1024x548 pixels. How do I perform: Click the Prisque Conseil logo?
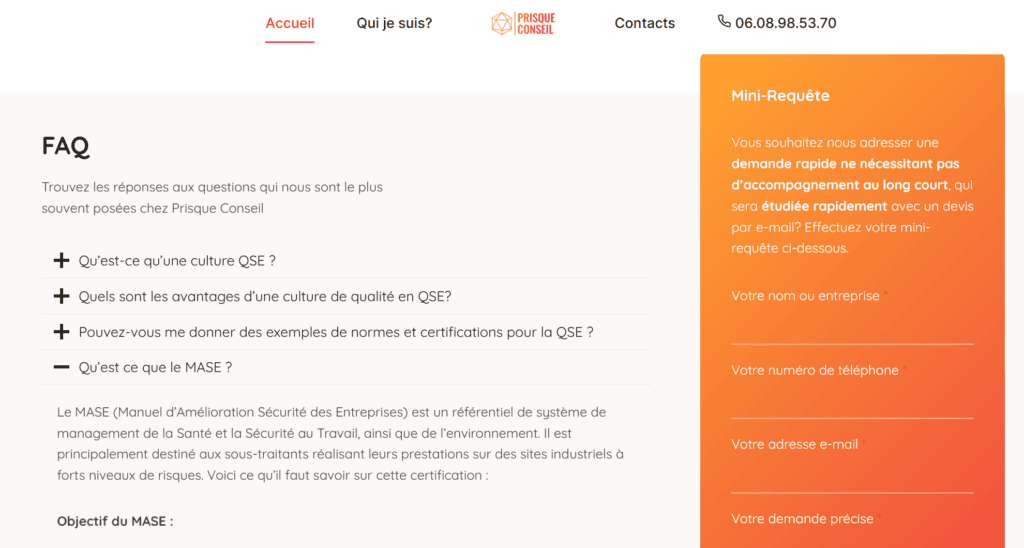tap(523, 23)
